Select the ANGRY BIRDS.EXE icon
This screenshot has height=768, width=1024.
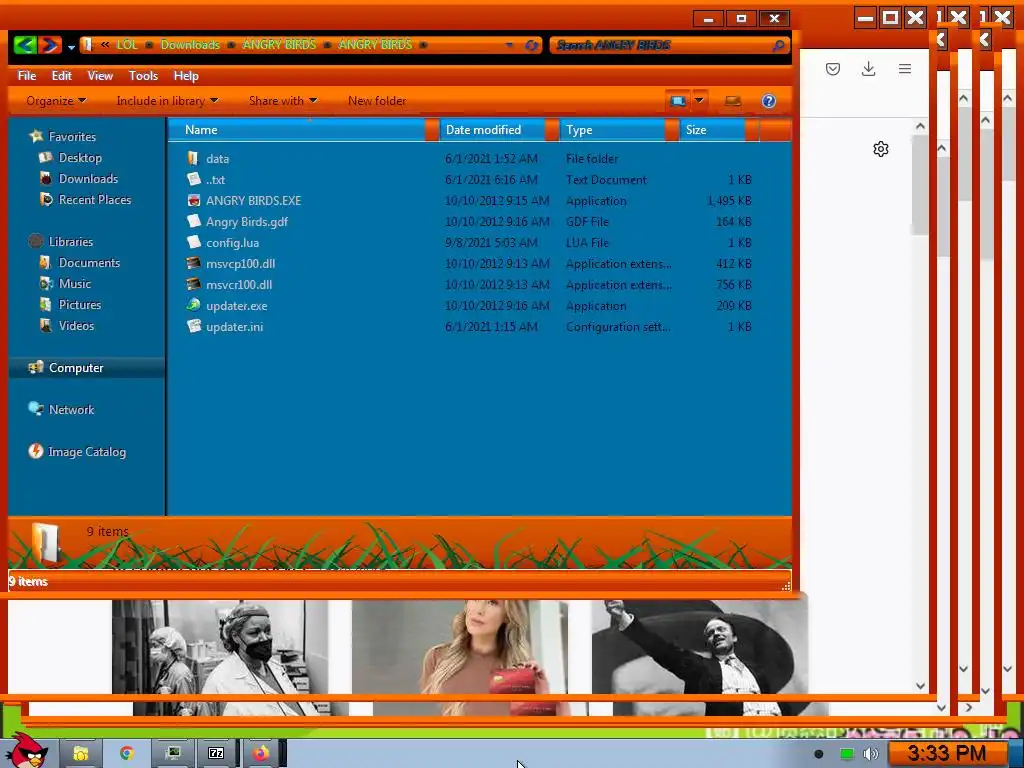click(193, 200)
